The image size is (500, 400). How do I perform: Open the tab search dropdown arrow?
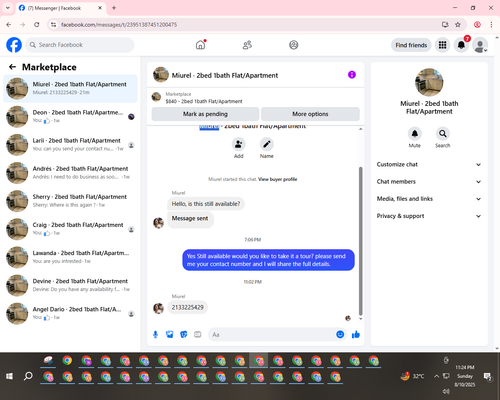point(8,8)
